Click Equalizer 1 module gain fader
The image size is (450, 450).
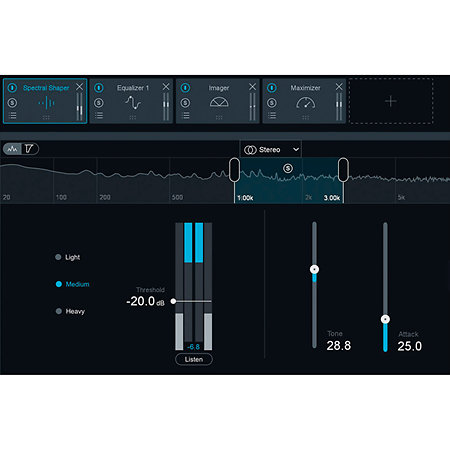pos(166,107)
